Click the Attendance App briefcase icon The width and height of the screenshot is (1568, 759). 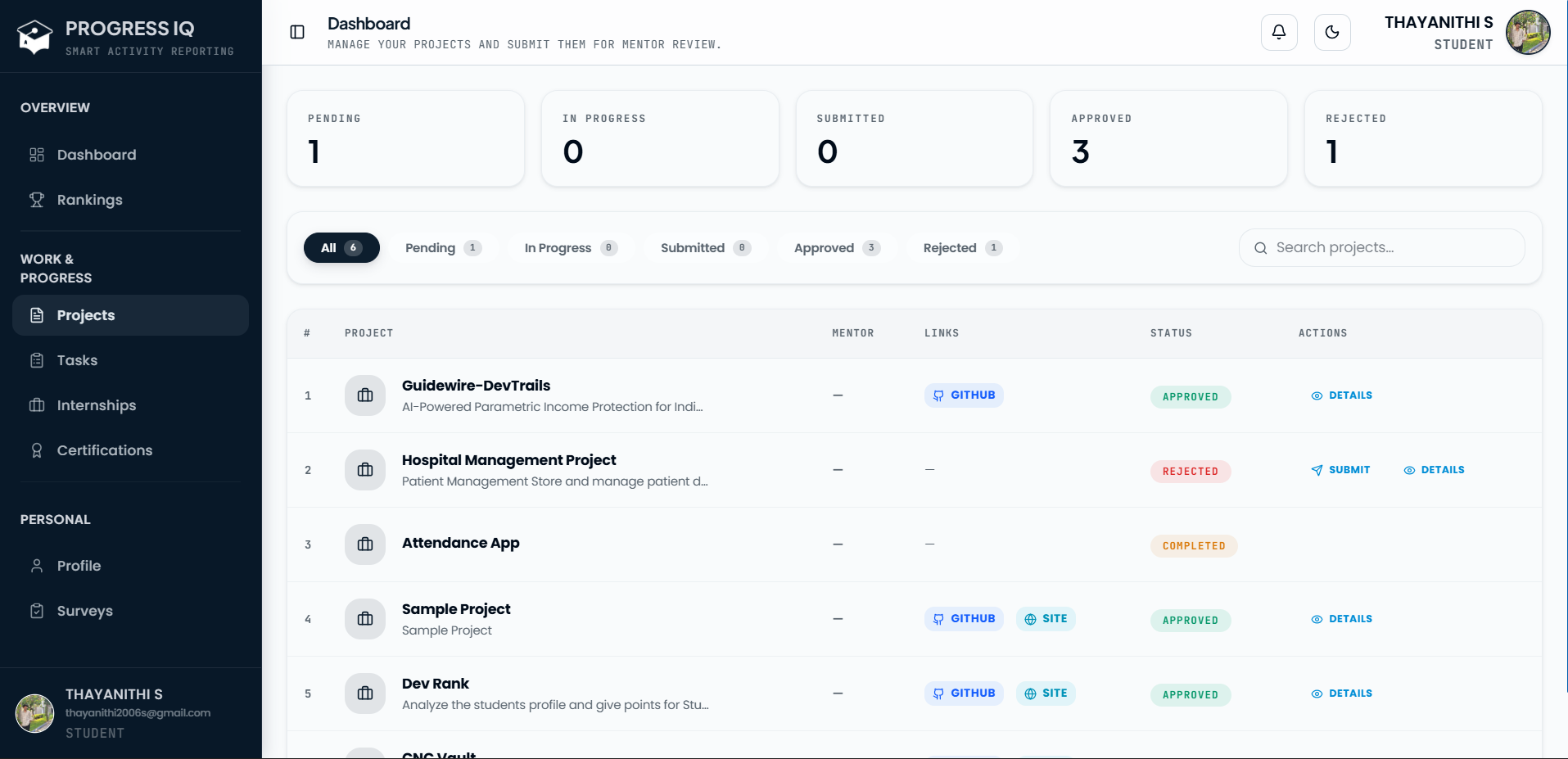pos(365,544)
